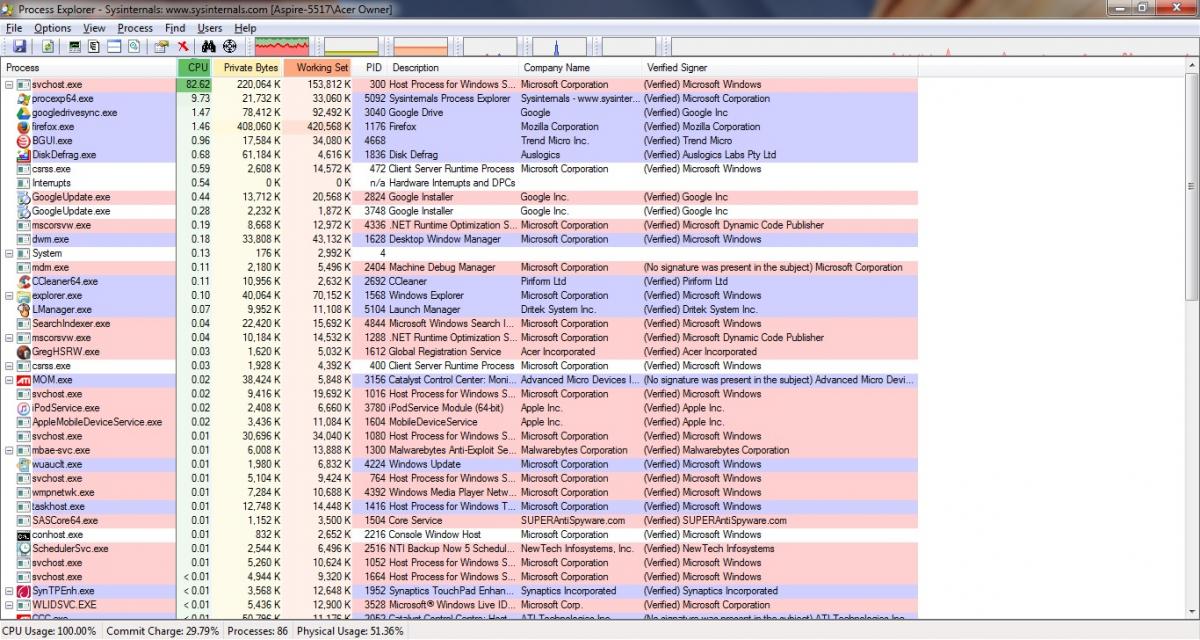Image resolution: width=1200 pixels, height=640 pixels.
Task: Click the procexp64.exe process icon
Action: tap(24, 99)
